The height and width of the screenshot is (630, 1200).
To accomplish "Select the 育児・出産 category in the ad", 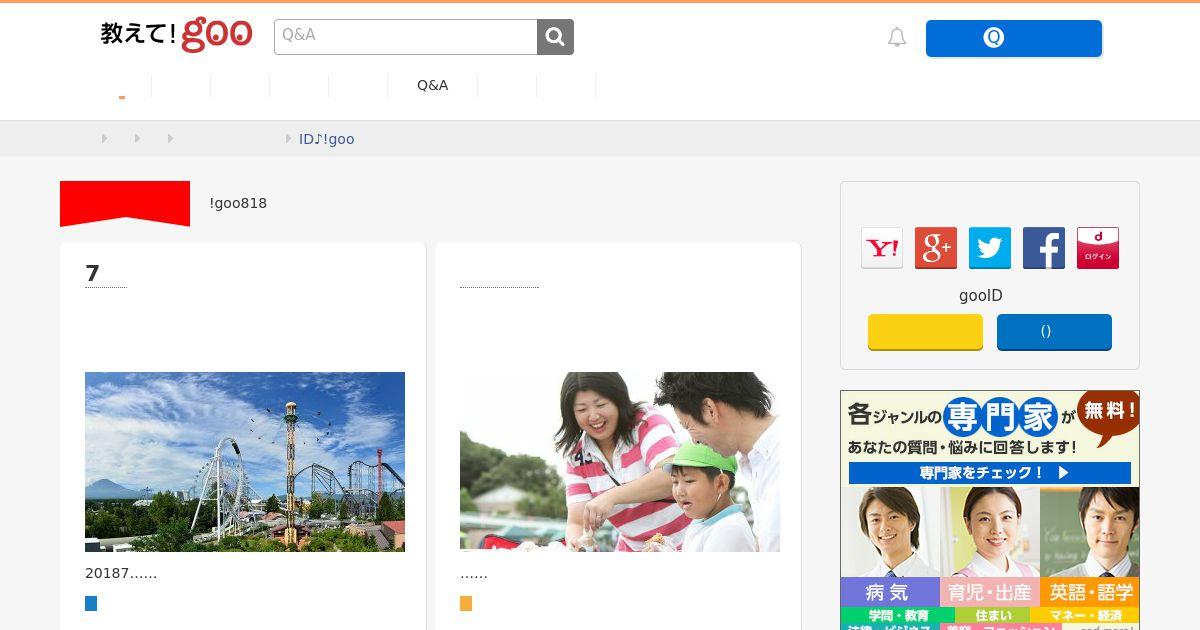I will (x=990, y=592).
